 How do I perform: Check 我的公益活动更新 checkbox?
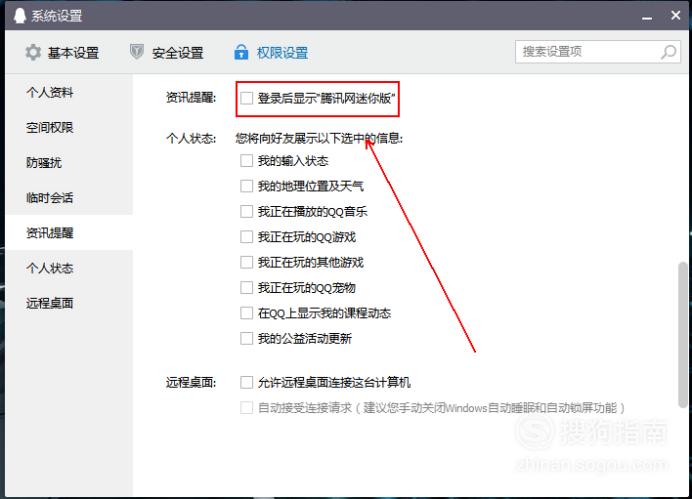[x=246, y=338]
